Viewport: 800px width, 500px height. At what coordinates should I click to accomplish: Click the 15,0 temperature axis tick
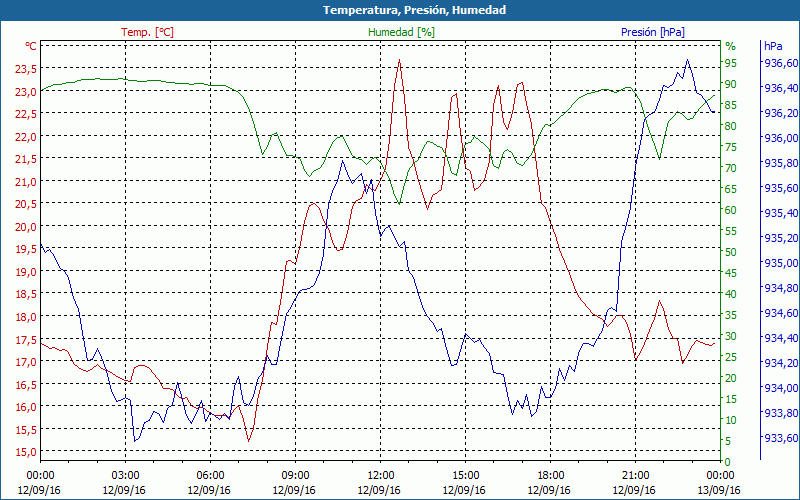click(27, 452)
